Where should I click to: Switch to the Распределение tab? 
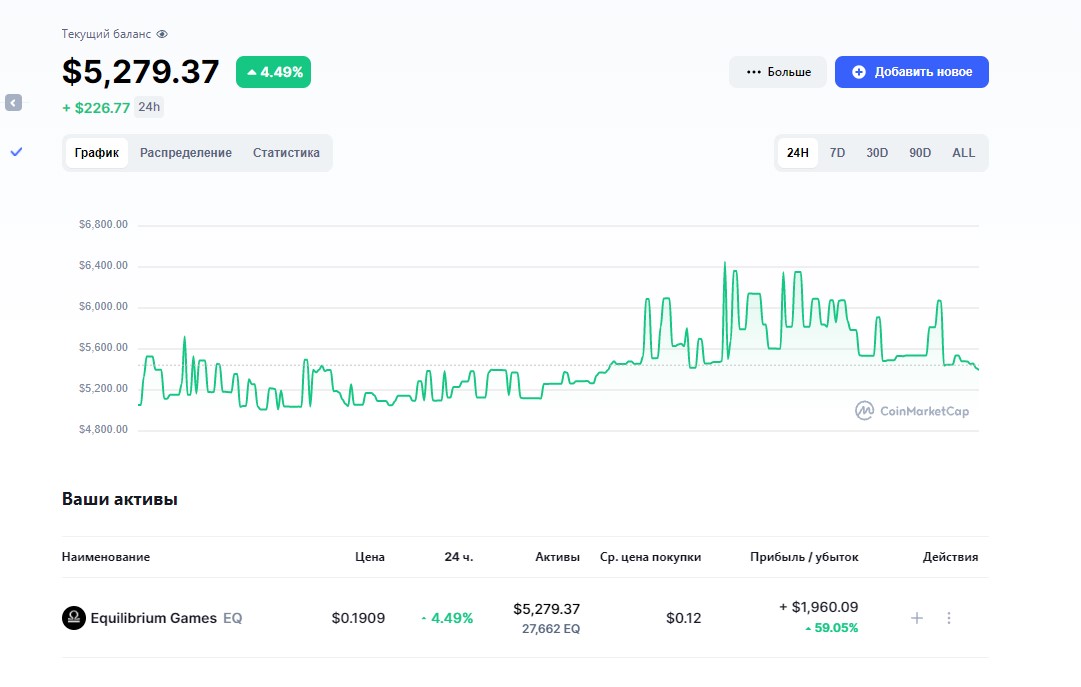coord(185,152)
